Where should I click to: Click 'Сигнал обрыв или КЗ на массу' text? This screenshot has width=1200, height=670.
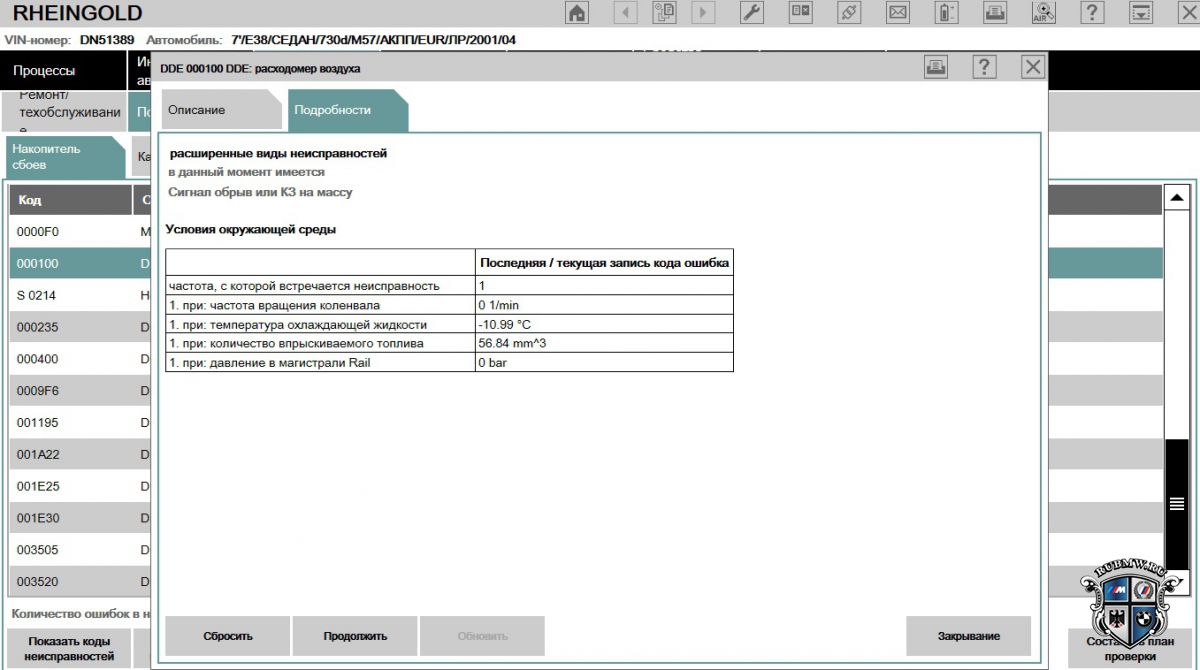coord(260,192)
